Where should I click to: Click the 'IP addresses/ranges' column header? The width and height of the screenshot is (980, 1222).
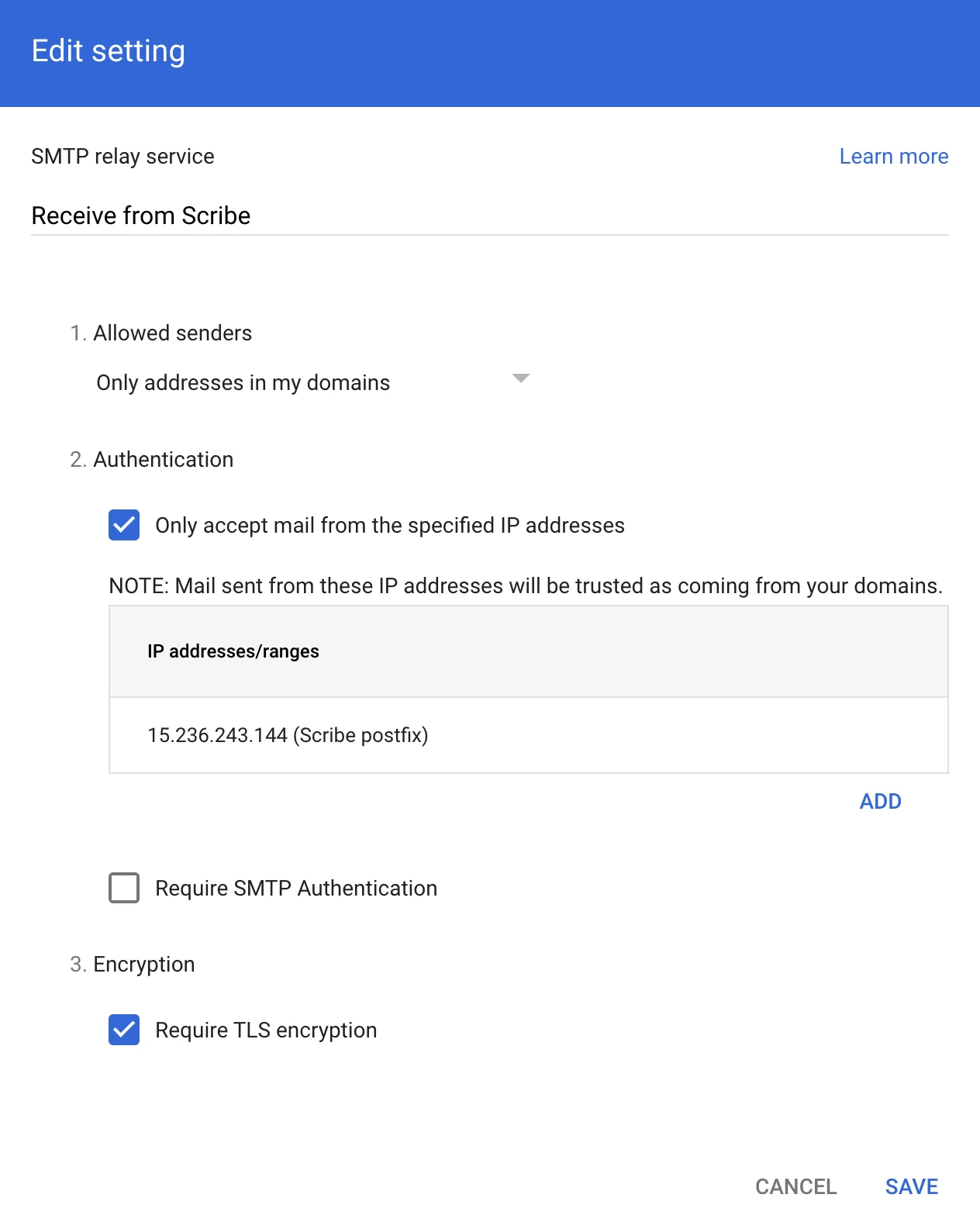click(x=233, y=651)
